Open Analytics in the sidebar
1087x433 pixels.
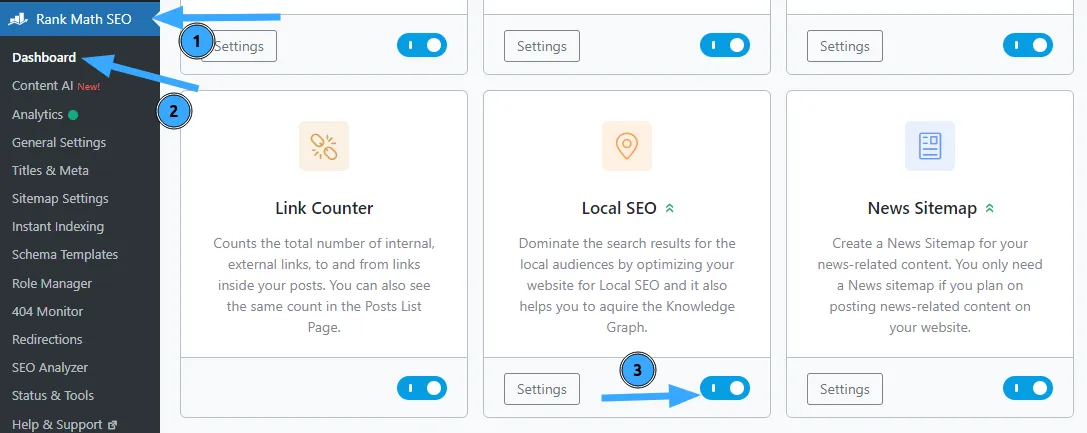(x=37, y=114)
